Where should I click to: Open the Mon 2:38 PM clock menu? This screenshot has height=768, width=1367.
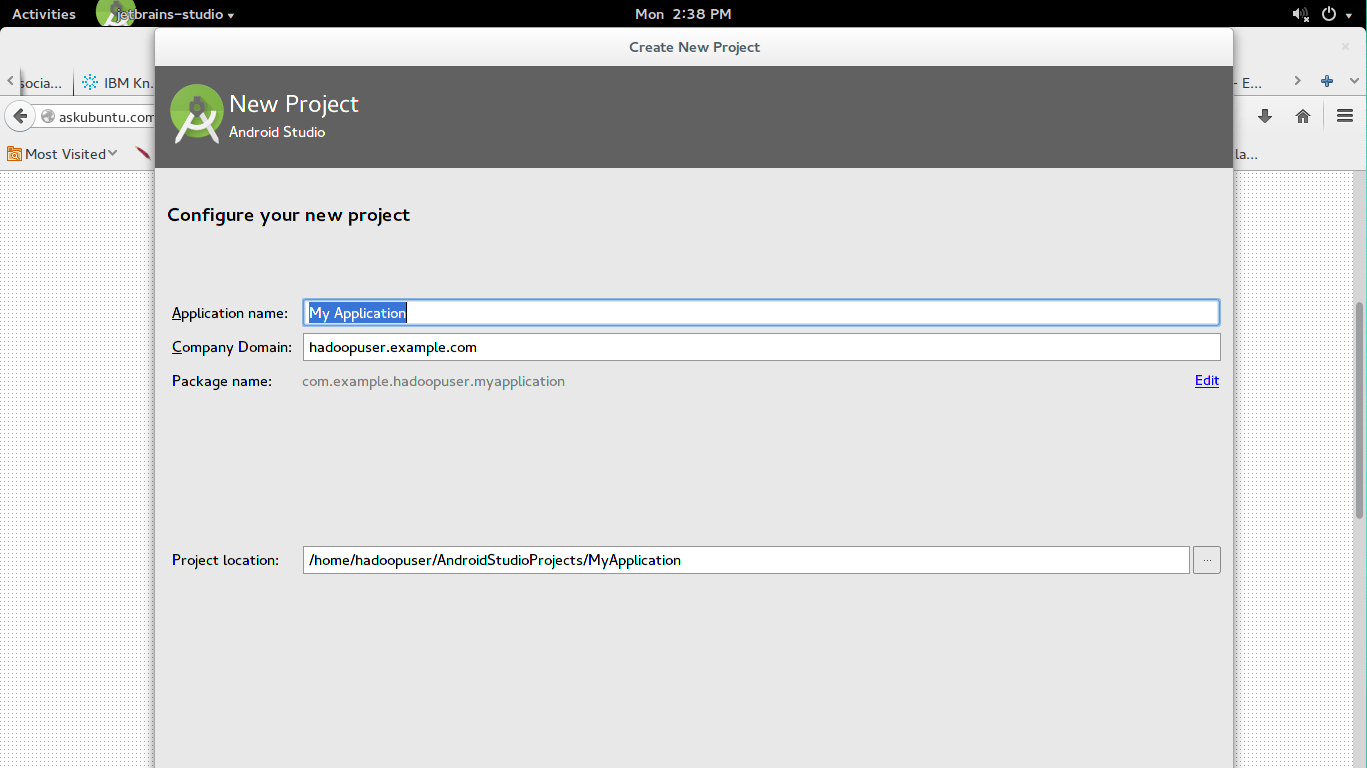point(683,14)
